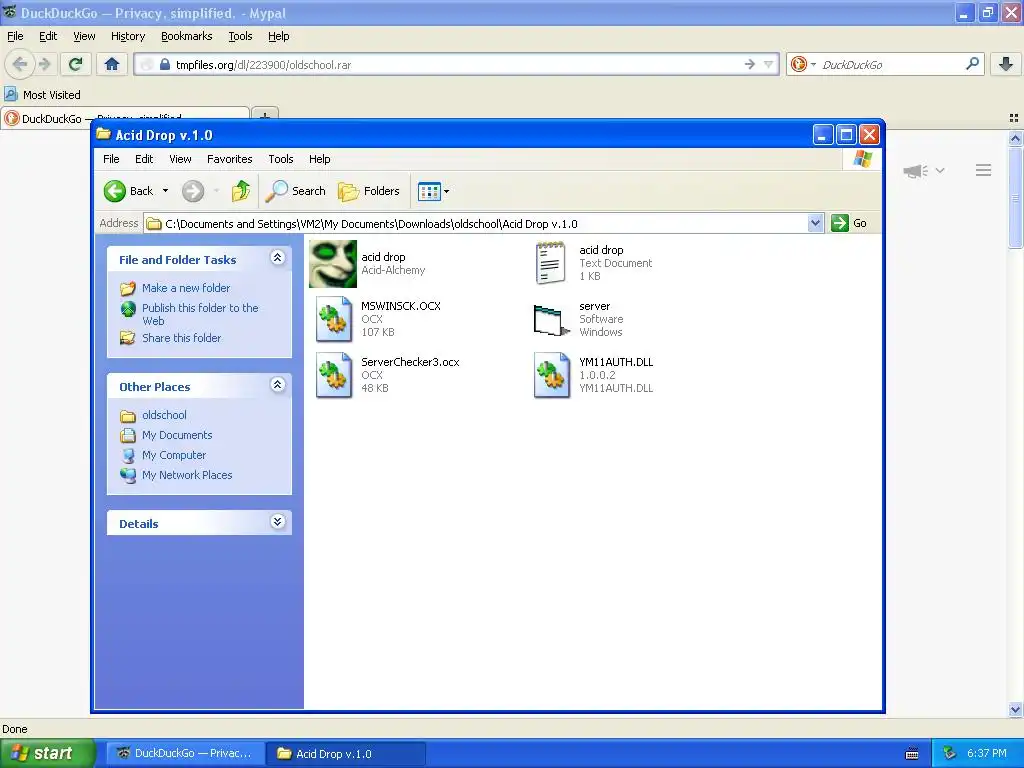Open browser History menu
1024x768 pixels.
click(127, 37)
